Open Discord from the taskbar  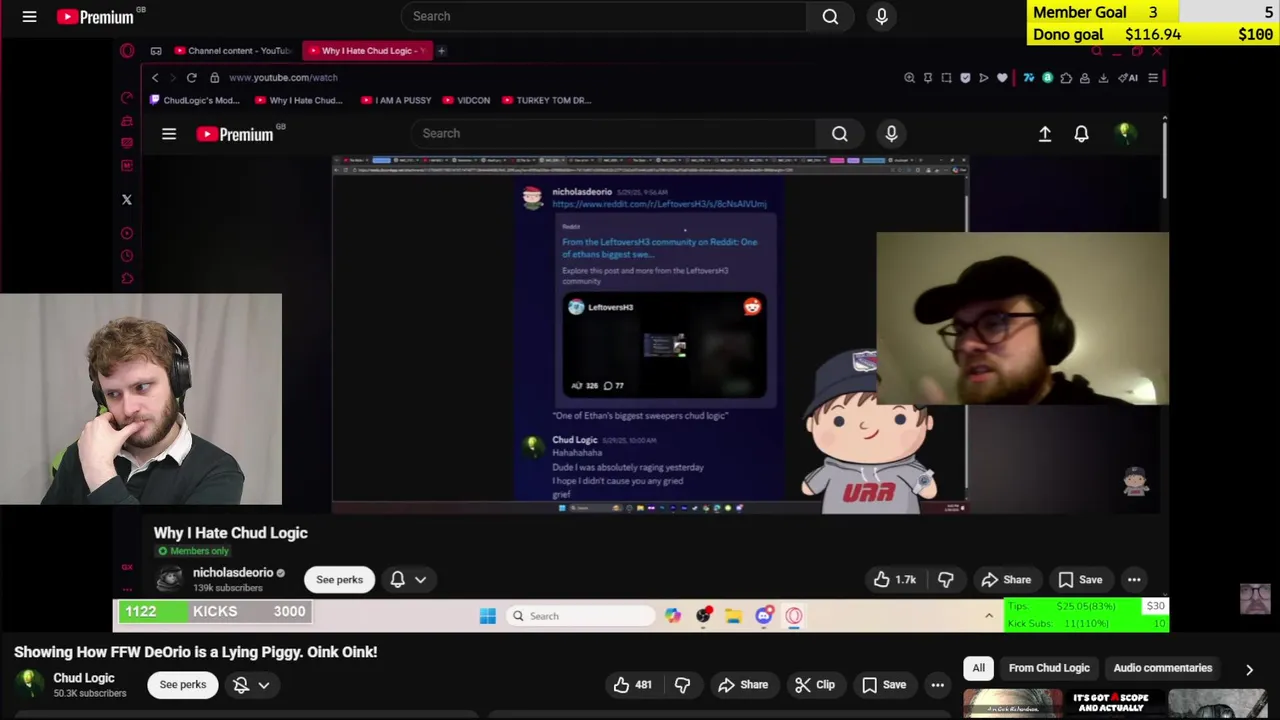764,616
